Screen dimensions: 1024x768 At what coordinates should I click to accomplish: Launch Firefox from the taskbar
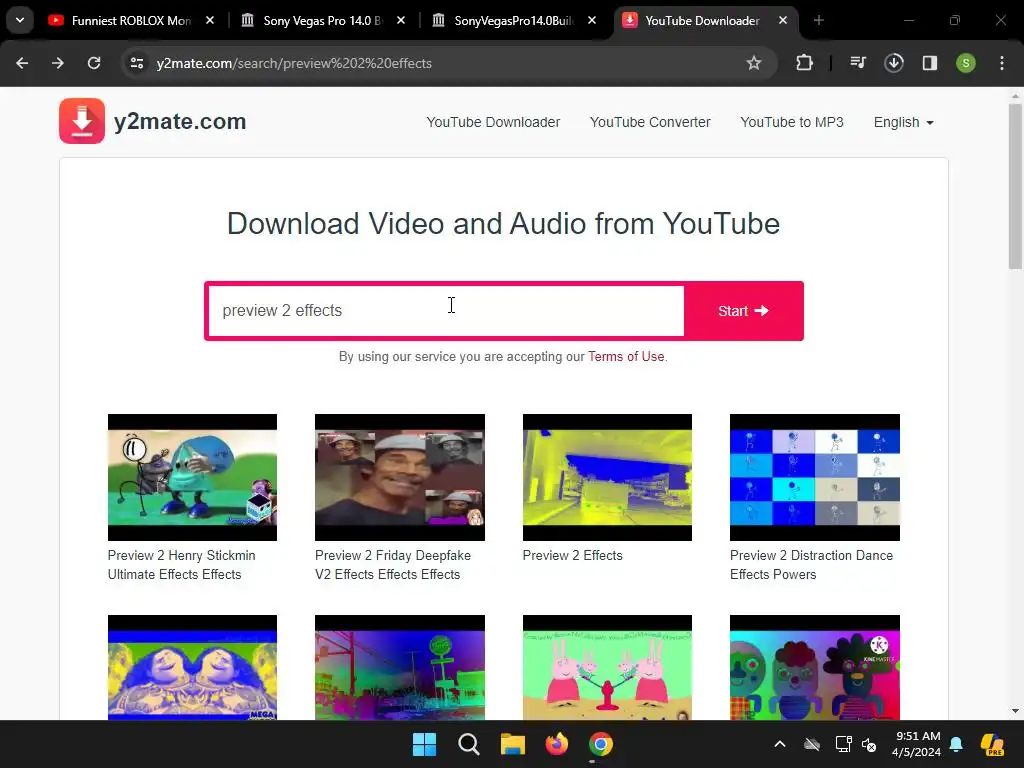556,744
